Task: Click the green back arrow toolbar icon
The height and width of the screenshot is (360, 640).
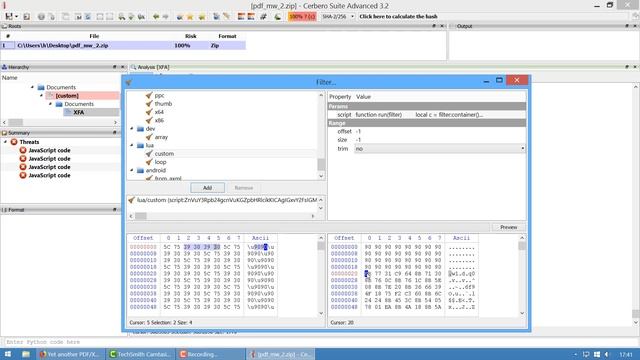Action: click(156, 17)
